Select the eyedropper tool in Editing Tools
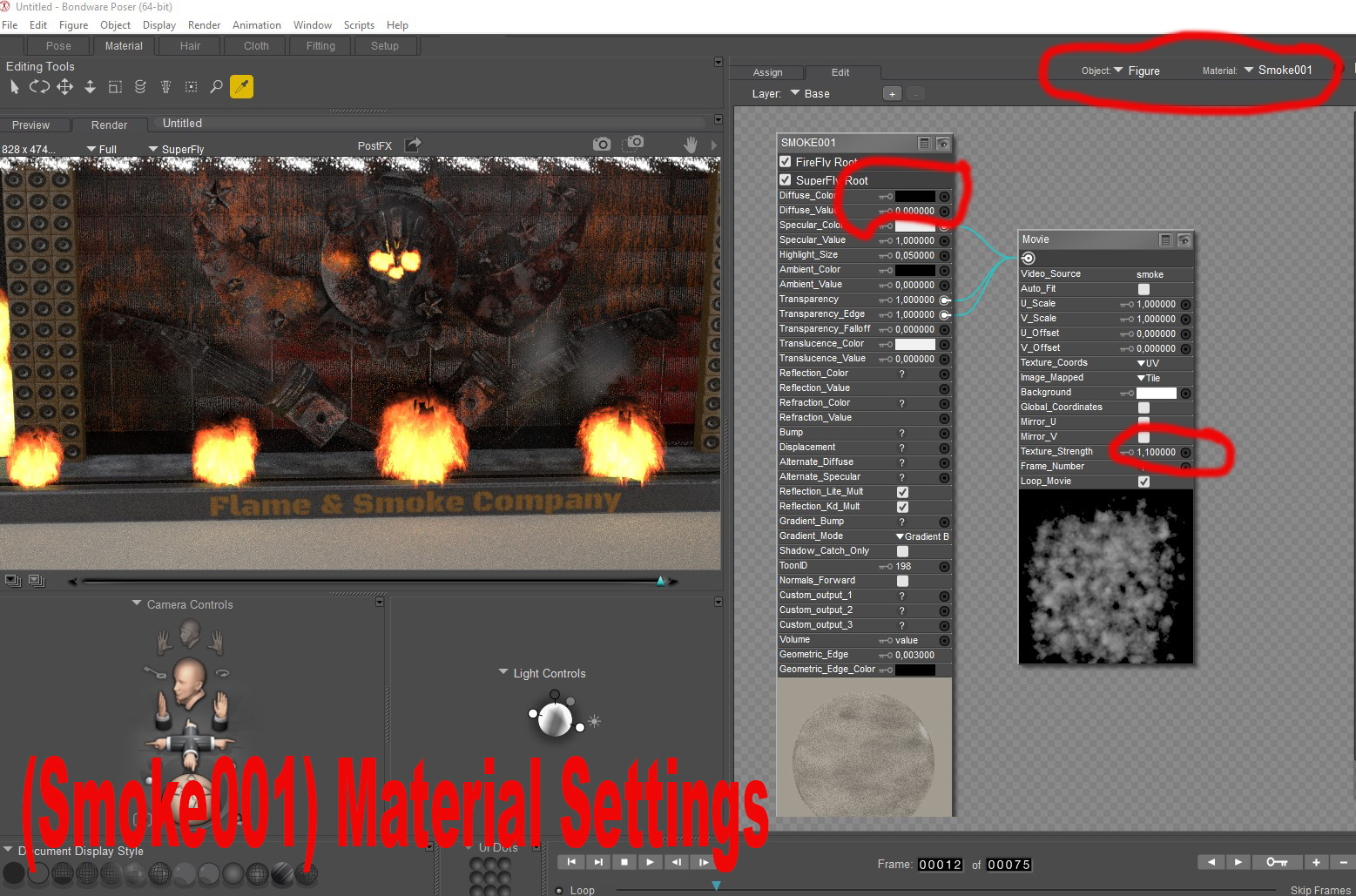Image resolution: width=1356 pixels, height=896 pixels. point(241,86)
